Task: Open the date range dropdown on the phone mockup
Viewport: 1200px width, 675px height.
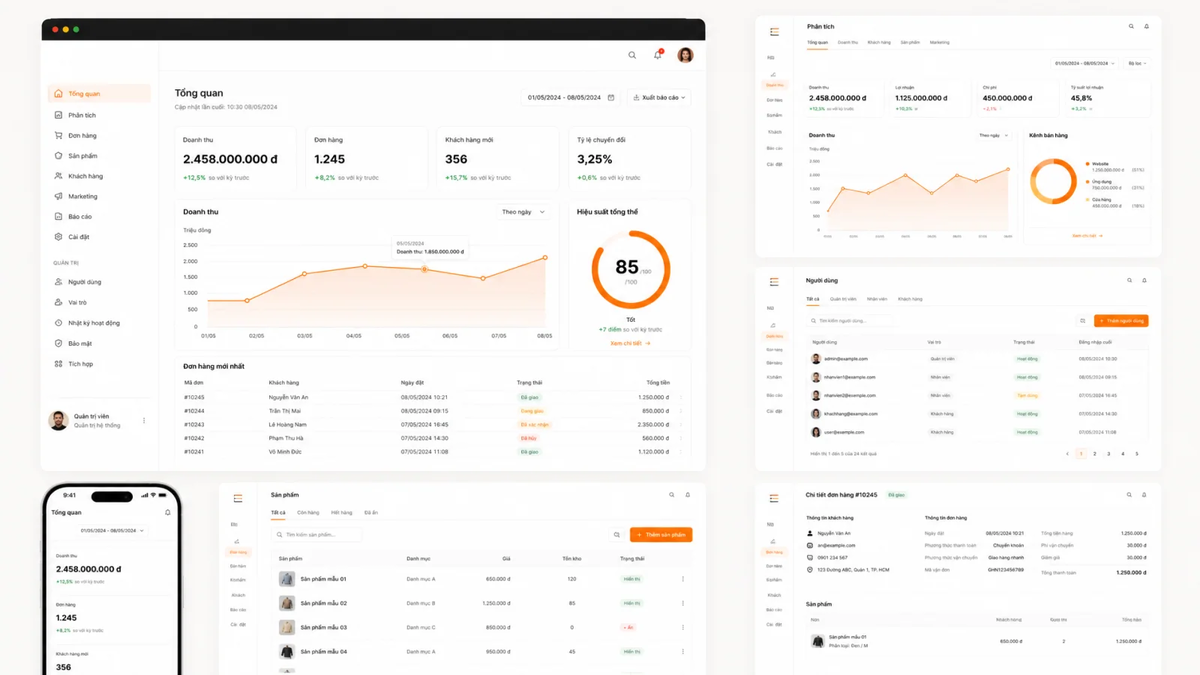Action: coord(112,531)
